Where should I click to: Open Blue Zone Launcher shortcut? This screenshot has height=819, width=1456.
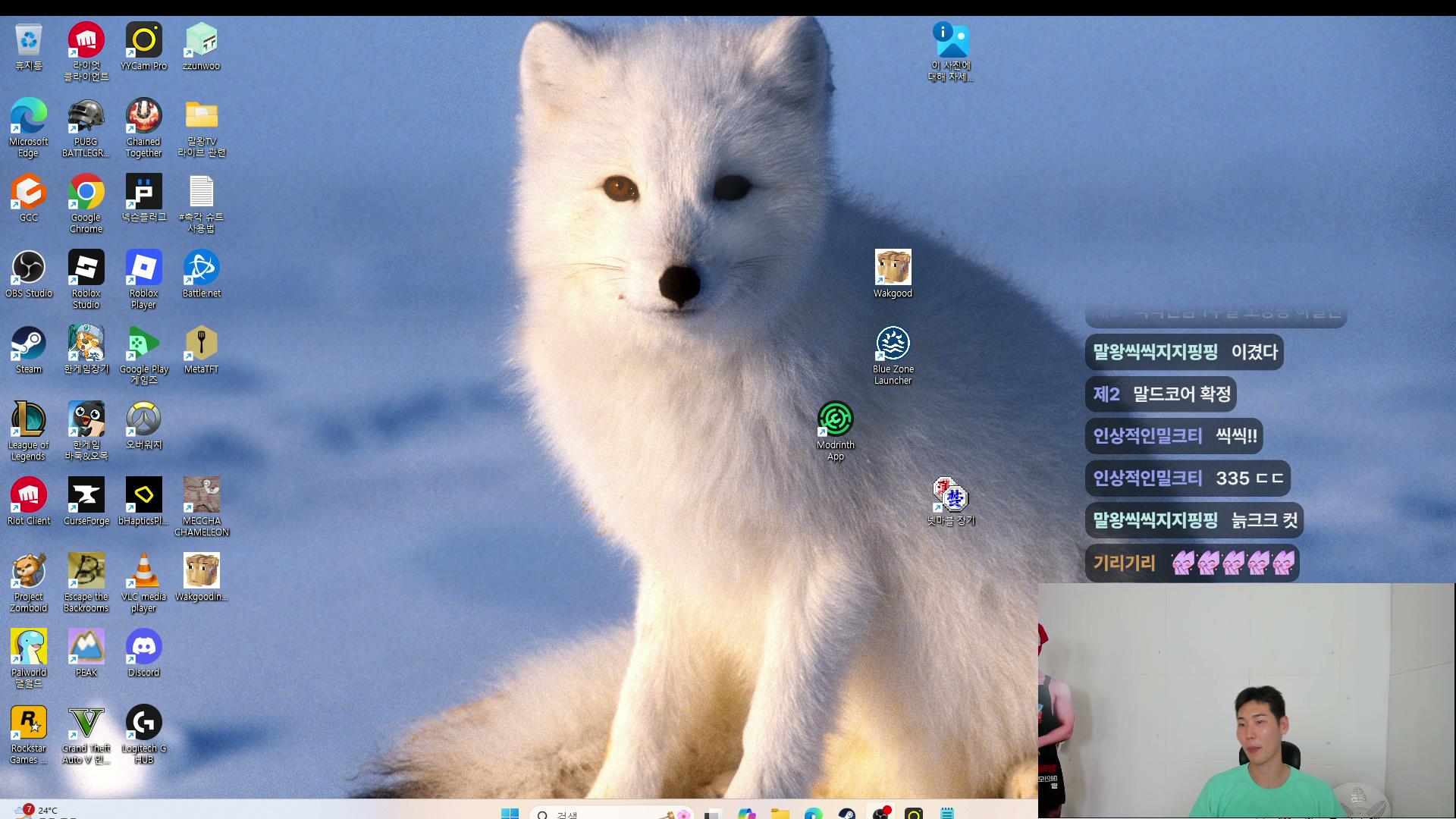click(893, 355)
